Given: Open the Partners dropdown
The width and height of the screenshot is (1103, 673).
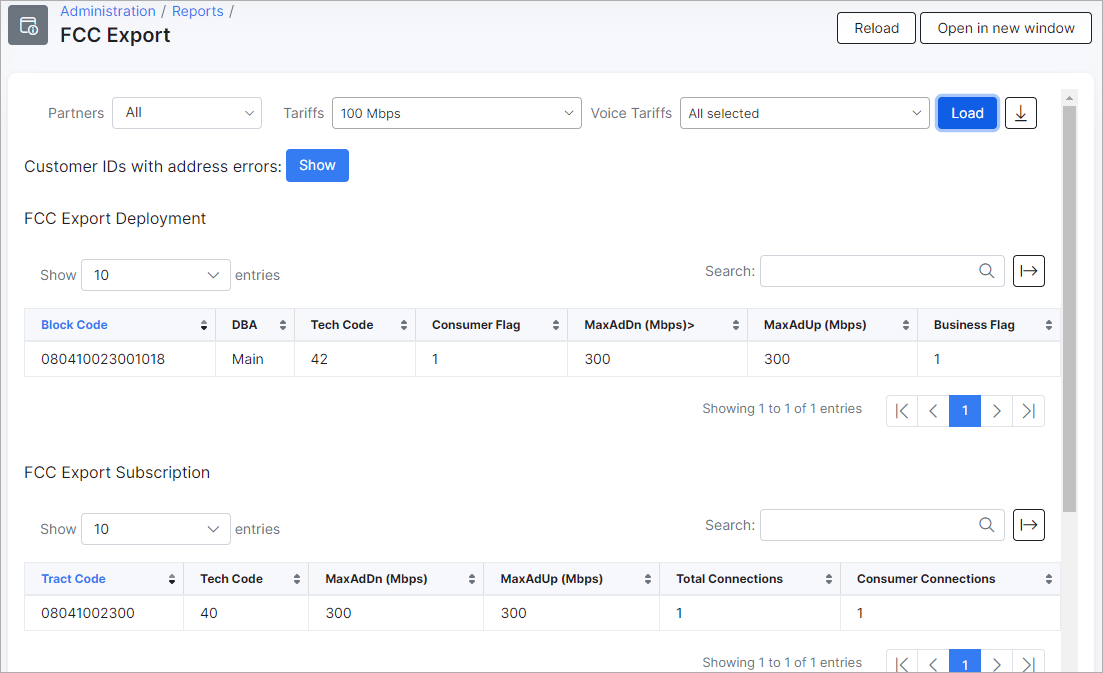Looking at the screenshot, I should pos(187,113).
